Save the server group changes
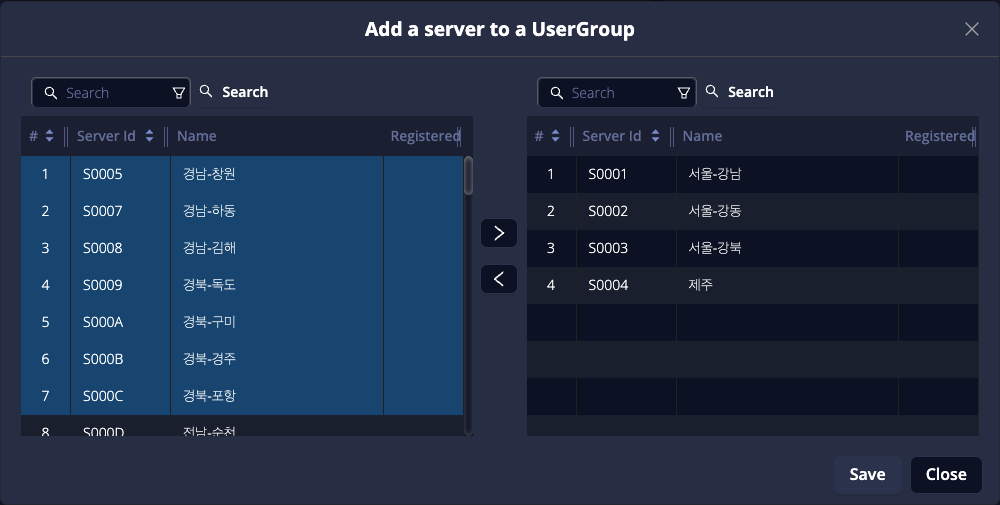The height and width of the screenshot is (505, 1000). point(867,474)
